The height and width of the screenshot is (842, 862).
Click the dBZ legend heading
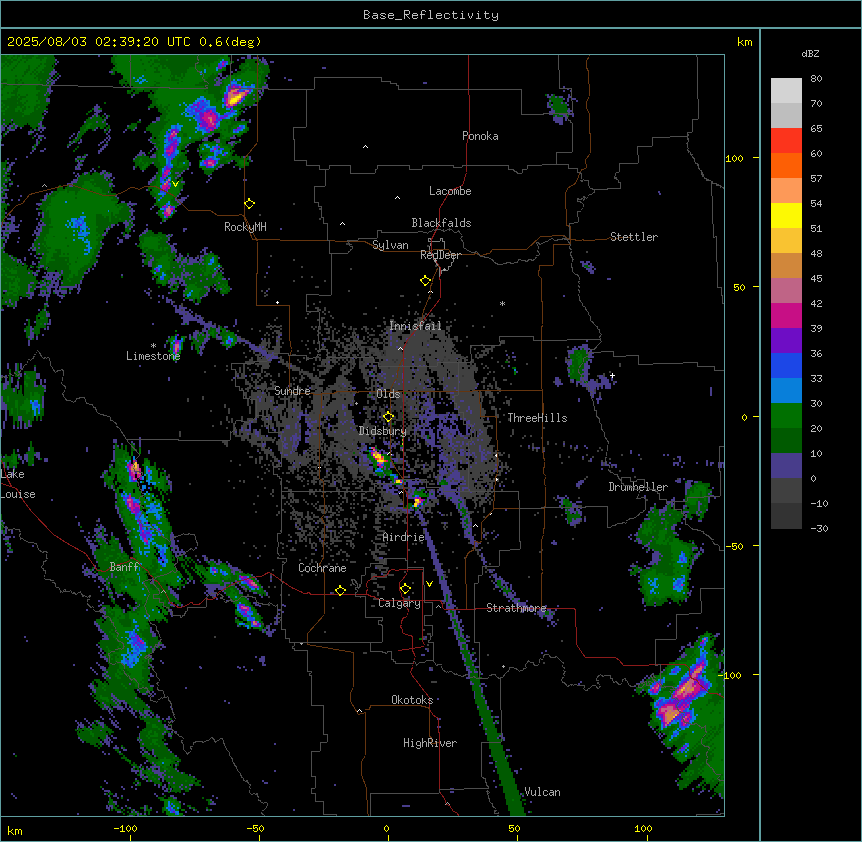click(x=810, y=54)
